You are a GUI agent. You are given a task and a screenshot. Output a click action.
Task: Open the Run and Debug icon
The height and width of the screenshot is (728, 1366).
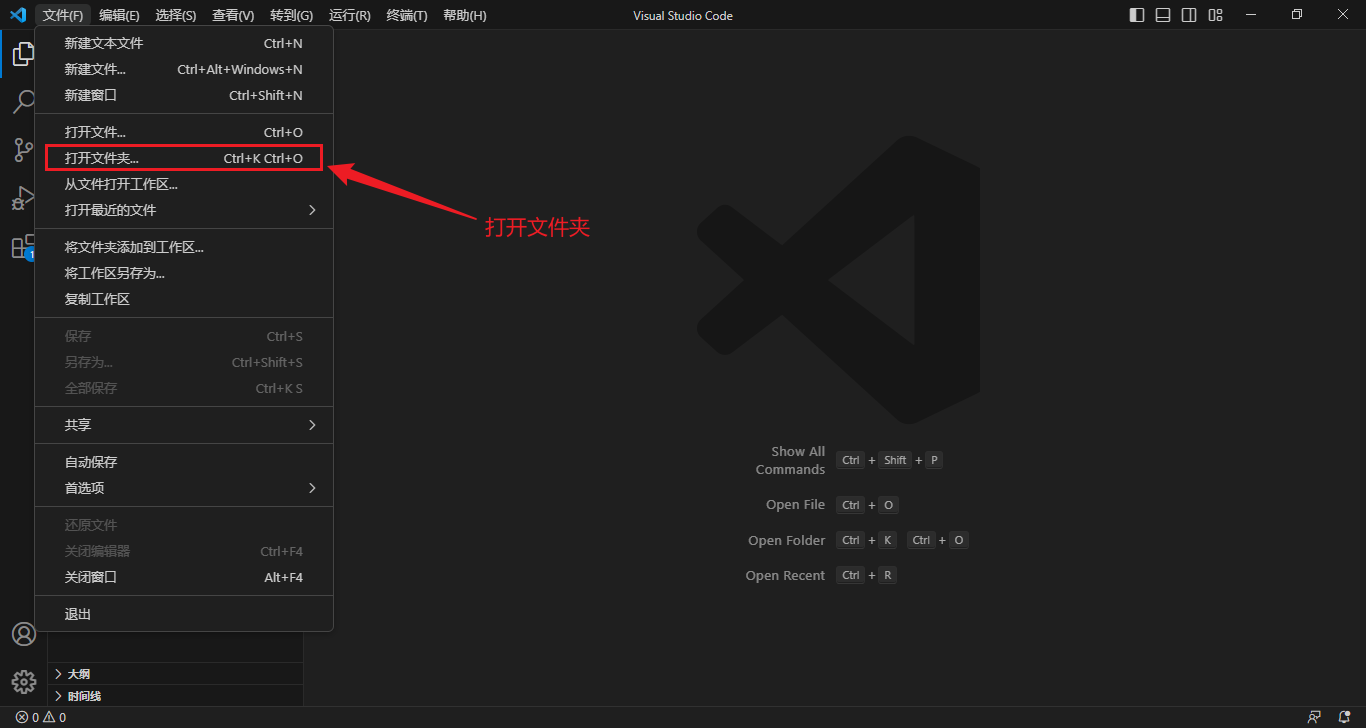23,198
